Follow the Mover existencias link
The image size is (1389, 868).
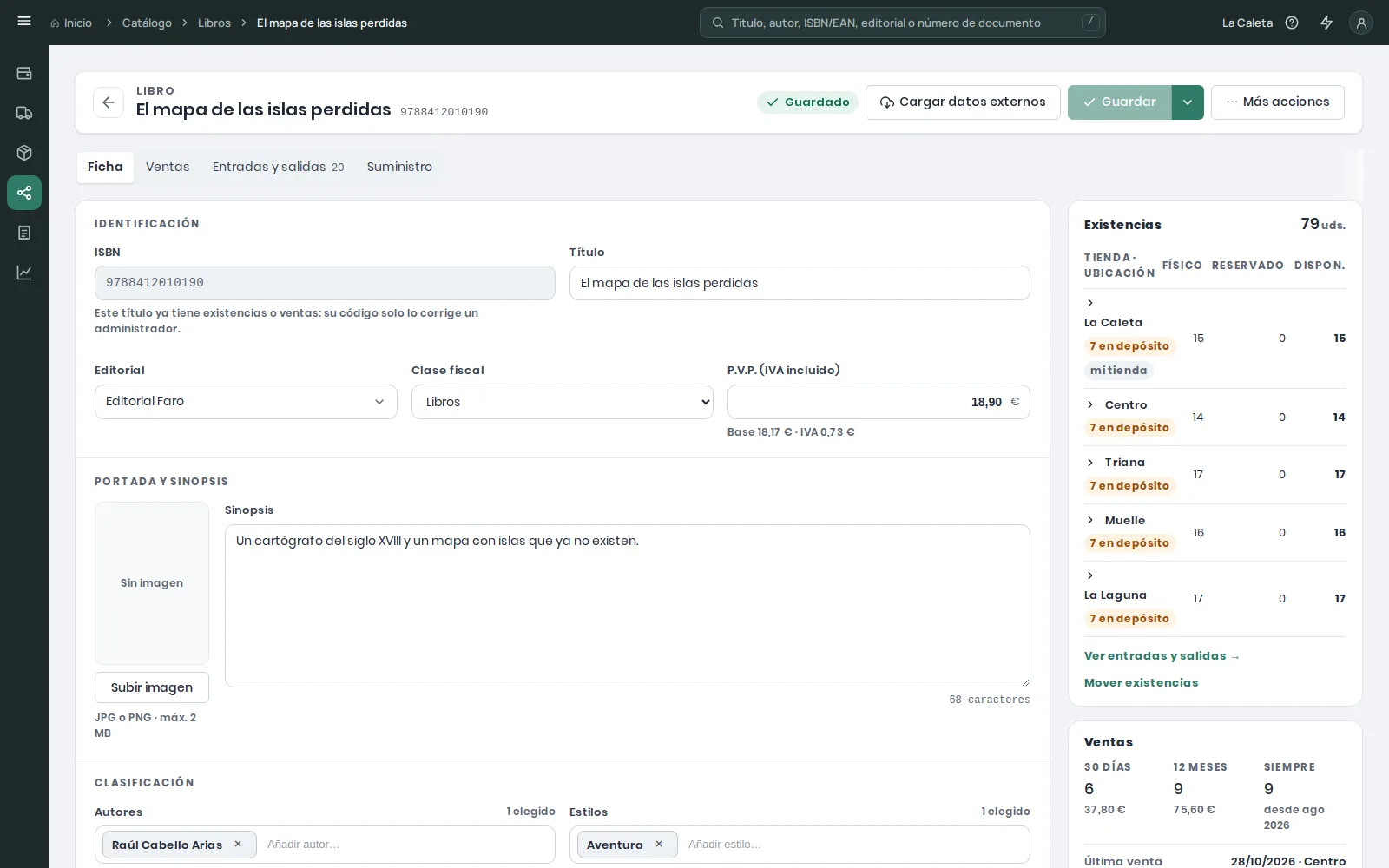[1141, 682]
